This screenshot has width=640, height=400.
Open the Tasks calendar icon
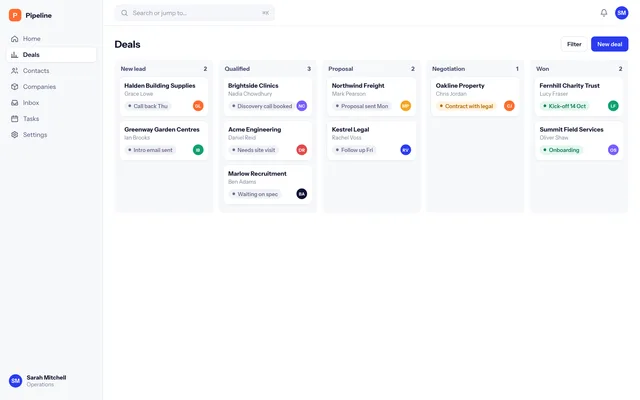pos(15,119)
